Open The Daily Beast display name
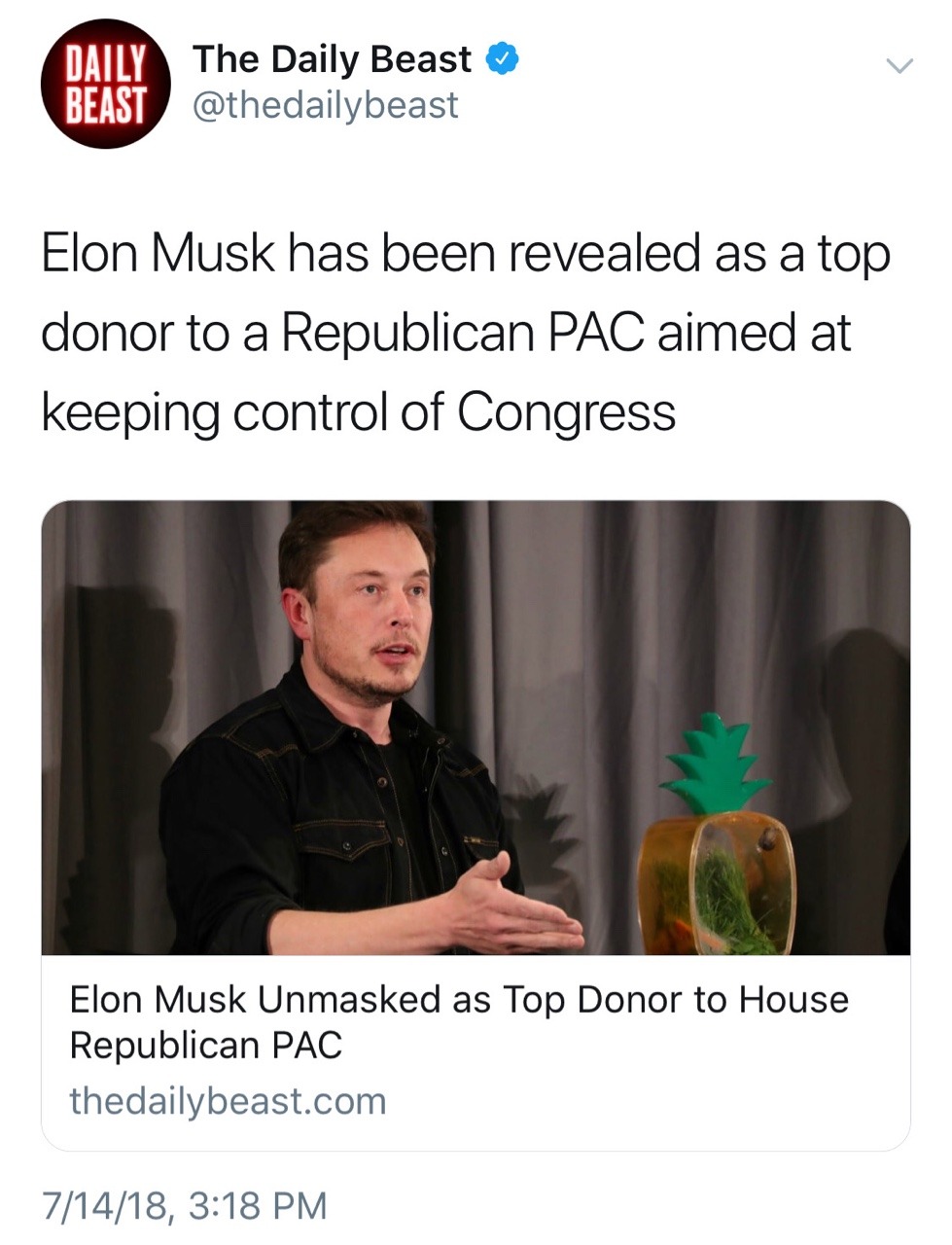The height and width of the screenshot is (1245, 952). point(332,59)
